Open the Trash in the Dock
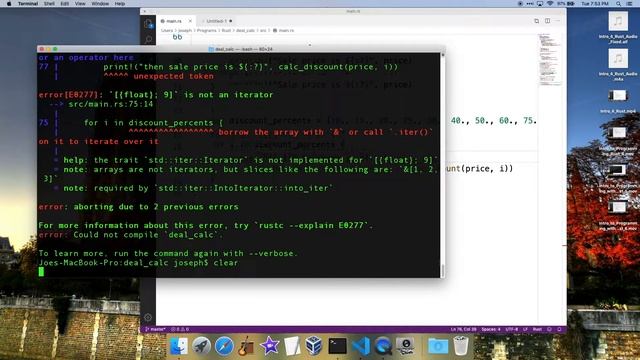The width and height of the screenshot is (640, 360). pyautogui.click(x=461, y=346)
